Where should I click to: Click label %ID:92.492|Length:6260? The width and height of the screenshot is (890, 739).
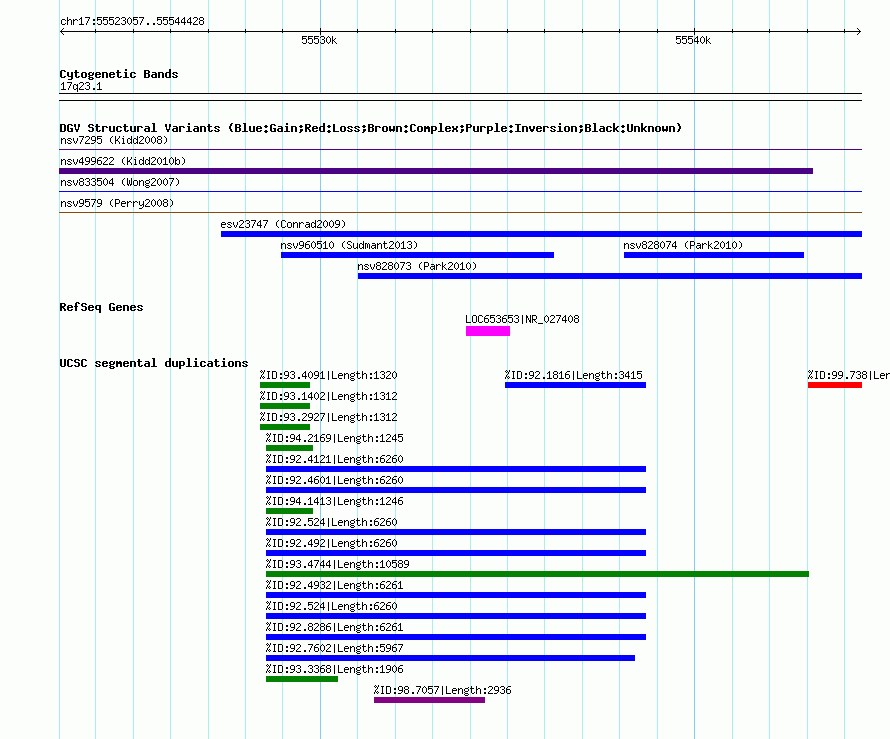pos(331,543)
